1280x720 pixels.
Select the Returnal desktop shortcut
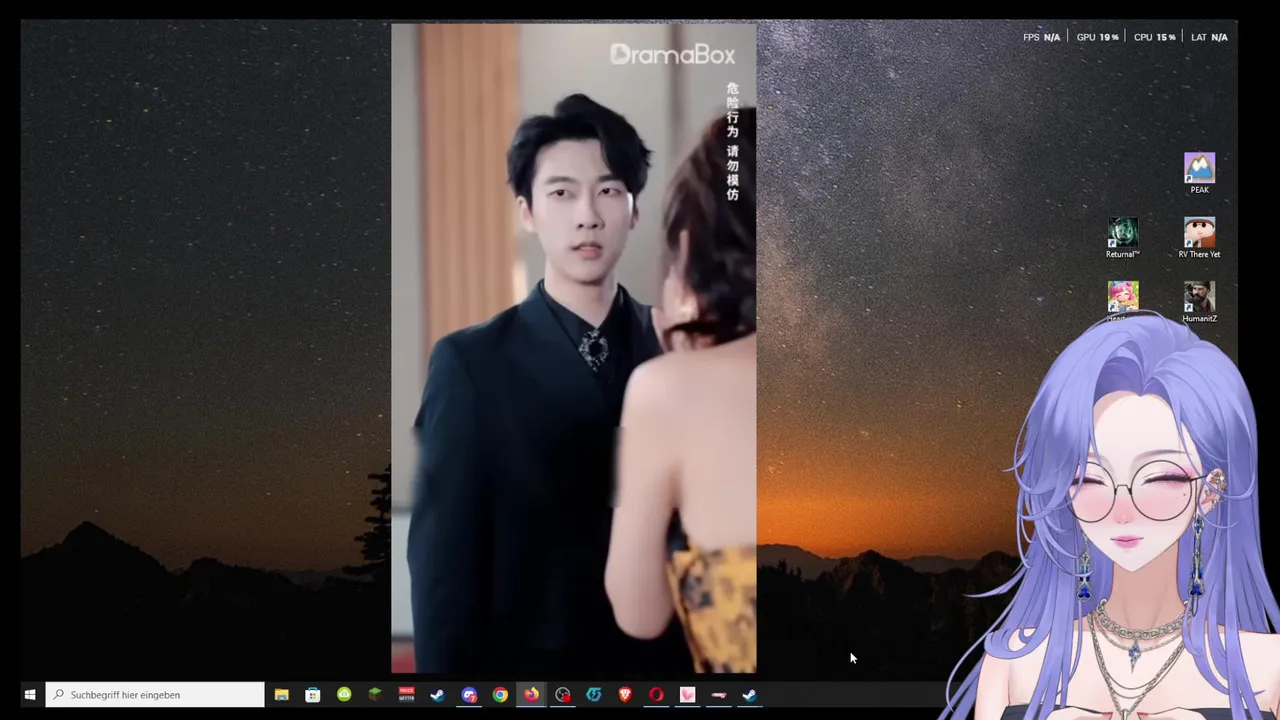pos(1122,238)
